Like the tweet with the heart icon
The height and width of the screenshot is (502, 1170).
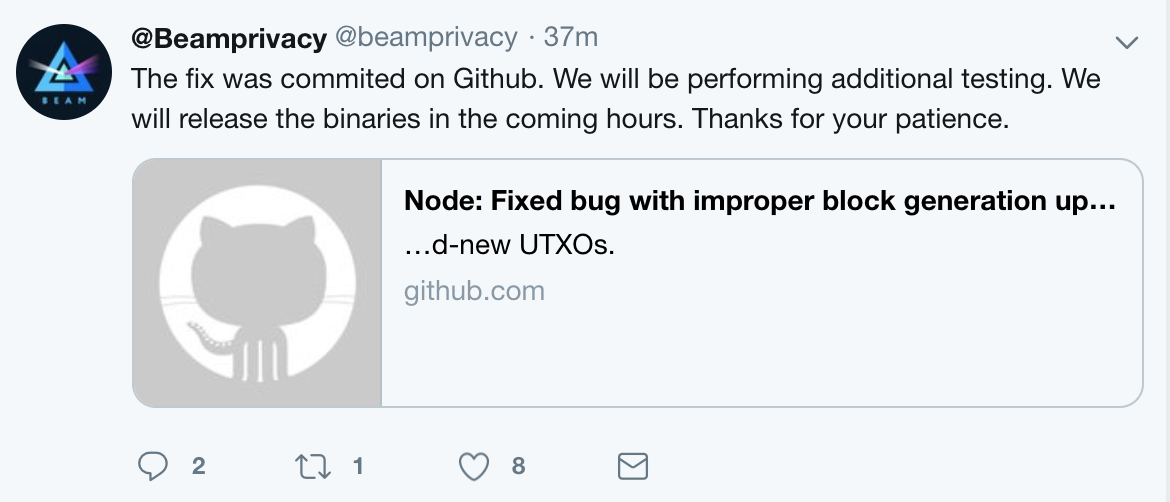473,467
